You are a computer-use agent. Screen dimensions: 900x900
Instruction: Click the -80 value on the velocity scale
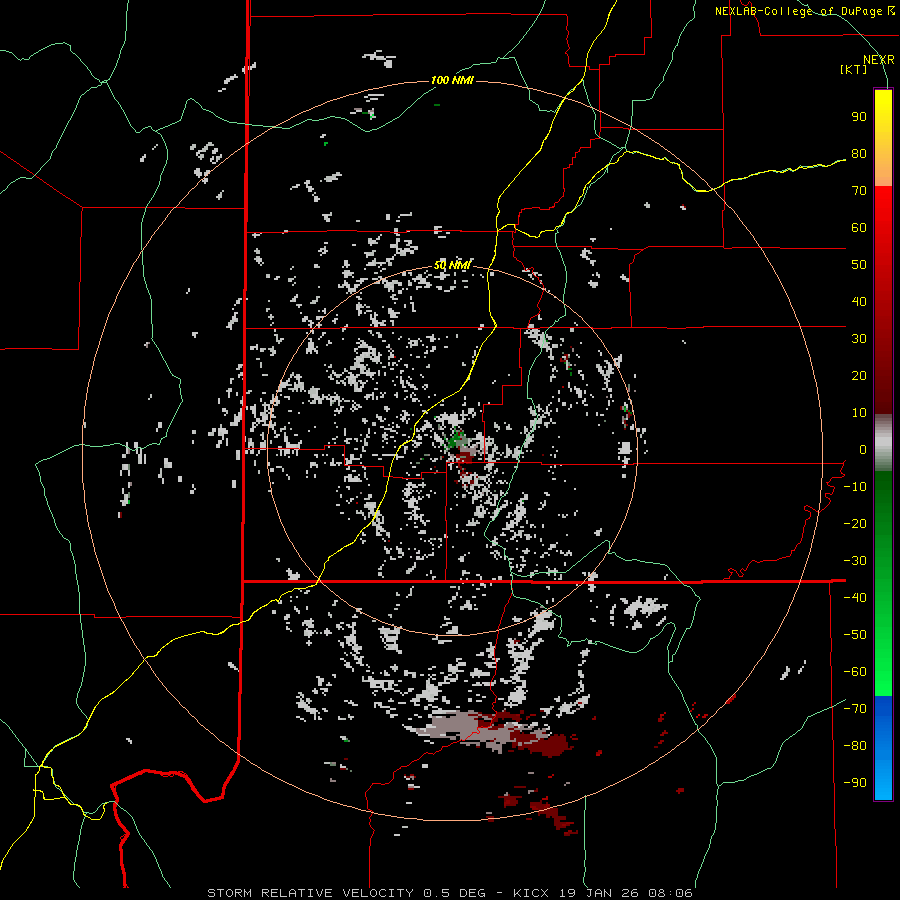click(855, 746)
